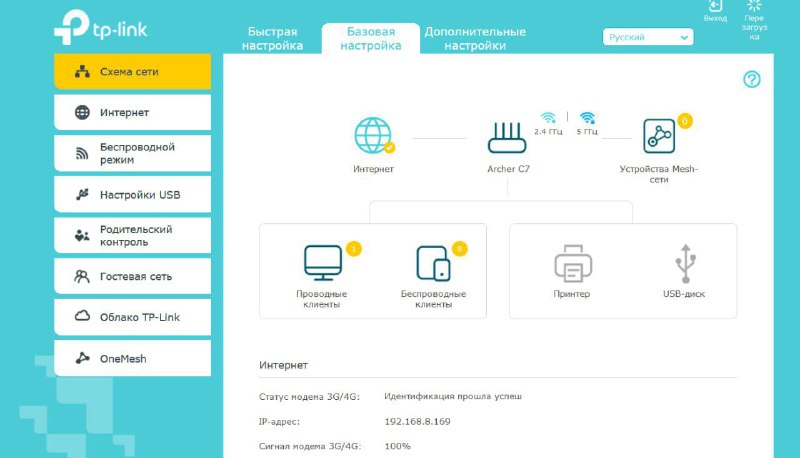
Task: Open Беспроводной режим settings
Action: pyautogui.click(x=132, y=153)
